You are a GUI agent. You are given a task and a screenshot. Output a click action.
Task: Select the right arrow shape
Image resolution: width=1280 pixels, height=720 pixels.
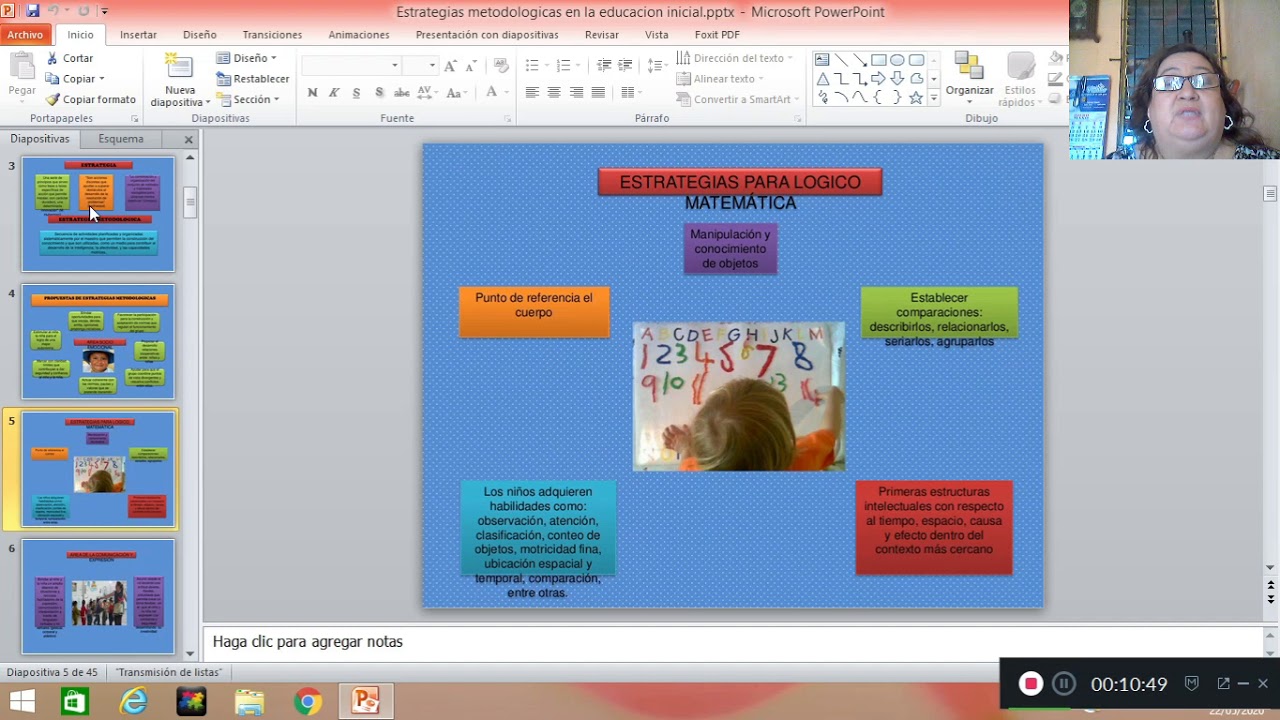coord(878,79)
